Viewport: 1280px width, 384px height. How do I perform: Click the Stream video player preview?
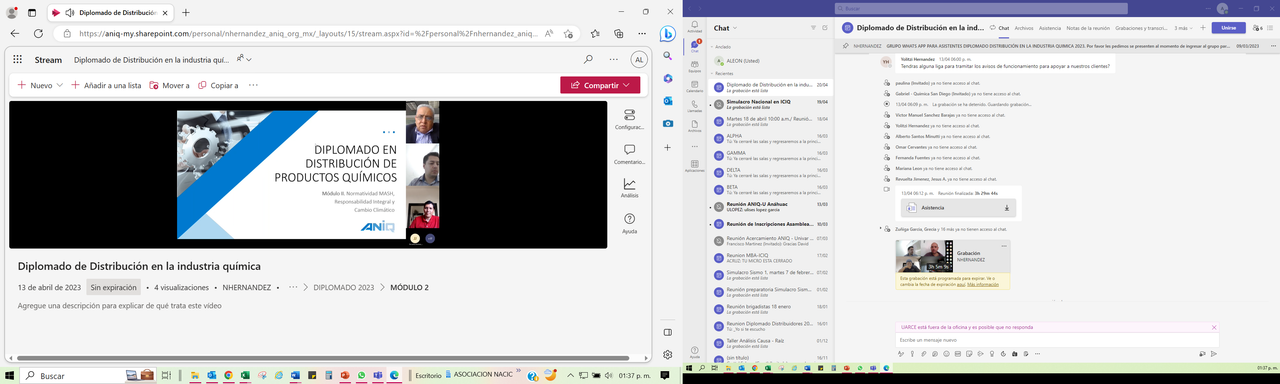308,175
